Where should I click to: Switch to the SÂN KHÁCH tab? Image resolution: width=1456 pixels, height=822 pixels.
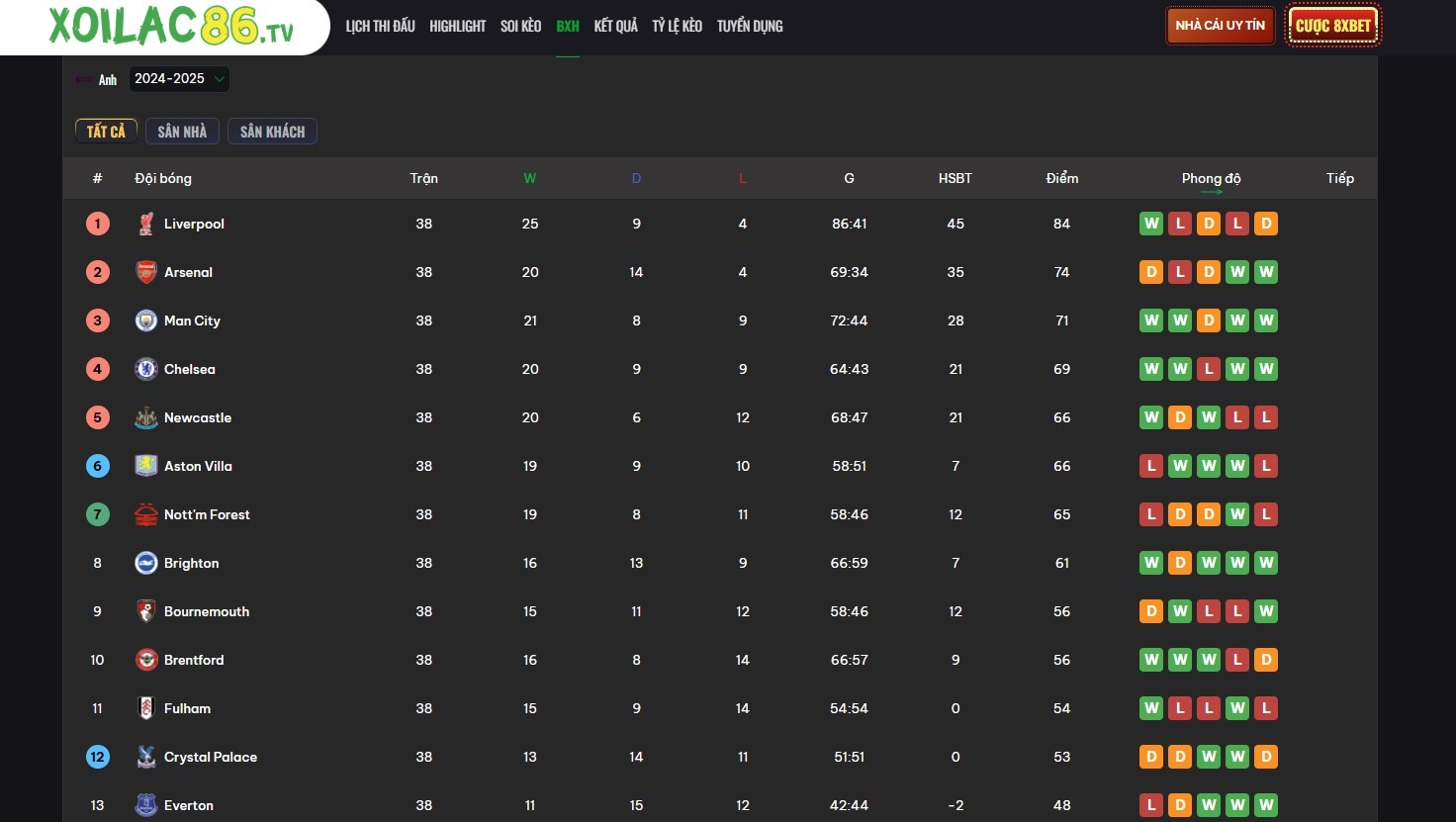272,132
